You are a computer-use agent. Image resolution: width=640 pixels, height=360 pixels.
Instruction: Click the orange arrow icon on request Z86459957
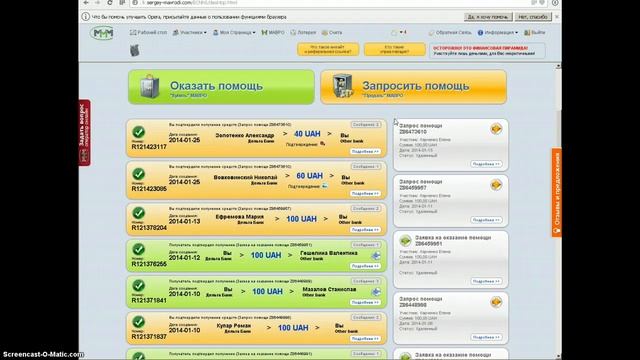tap(496, 185)
